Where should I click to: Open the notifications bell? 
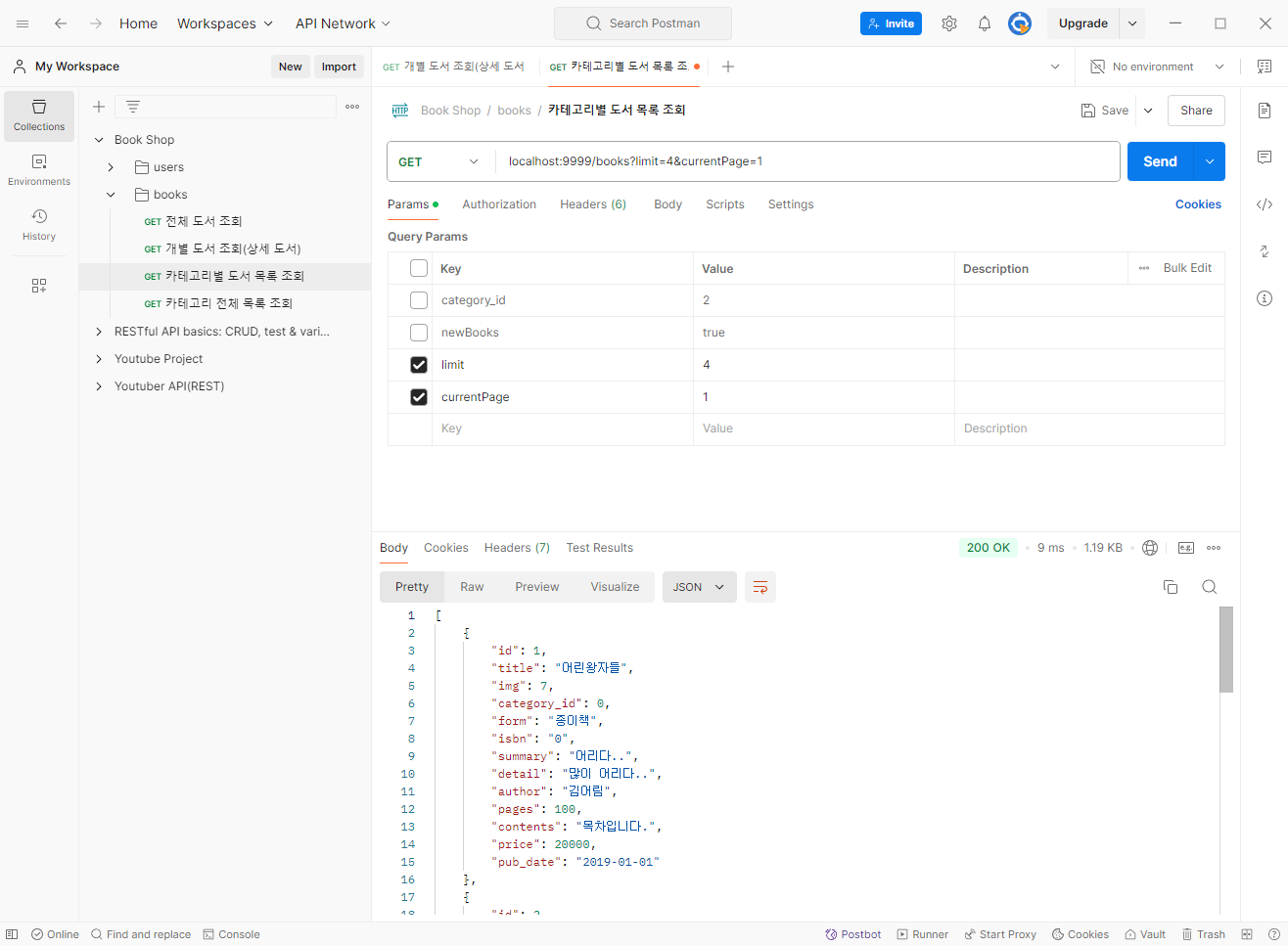click(985, 23)
